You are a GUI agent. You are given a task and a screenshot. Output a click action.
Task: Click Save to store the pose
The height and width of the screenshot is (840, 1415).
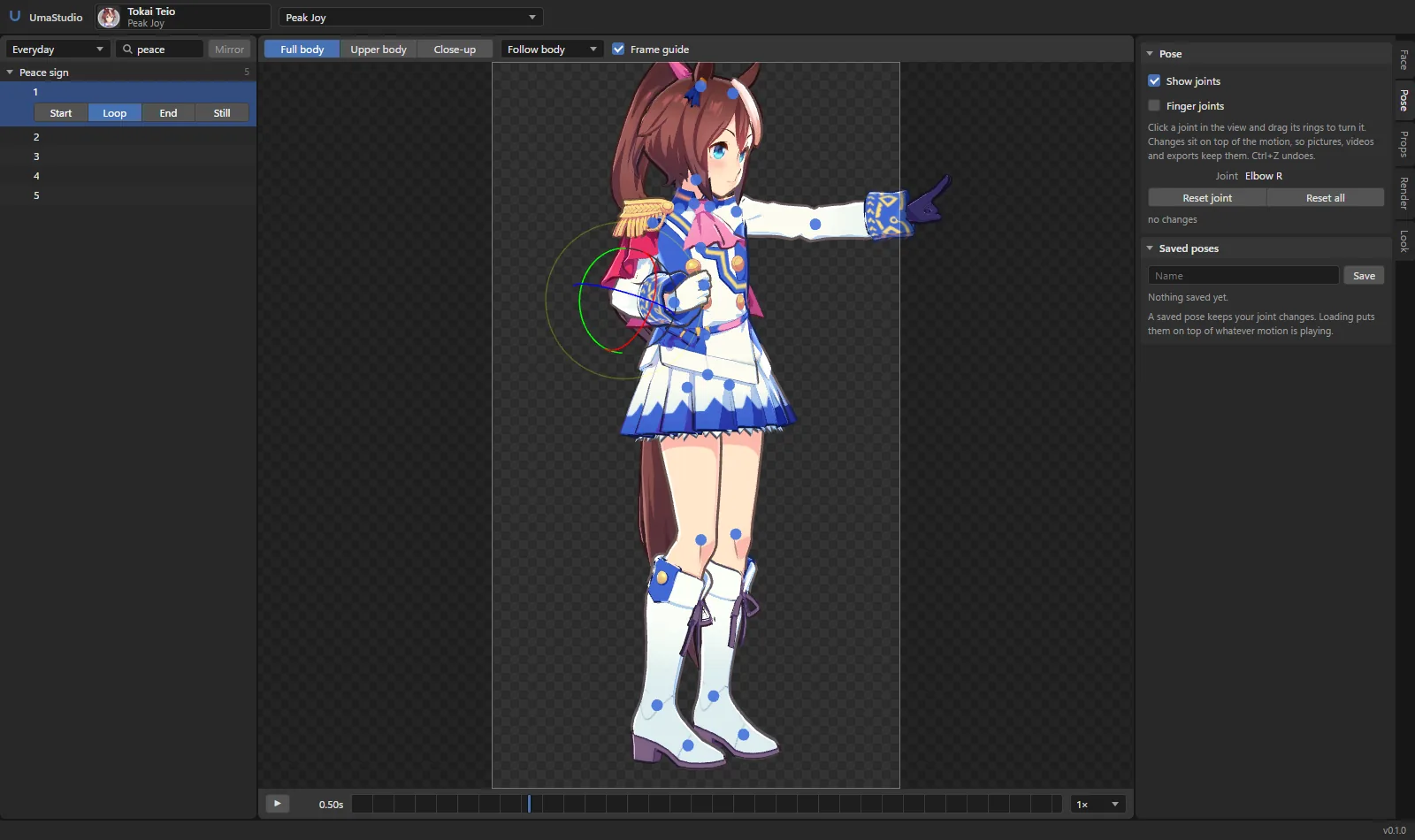click(1364, 276)
